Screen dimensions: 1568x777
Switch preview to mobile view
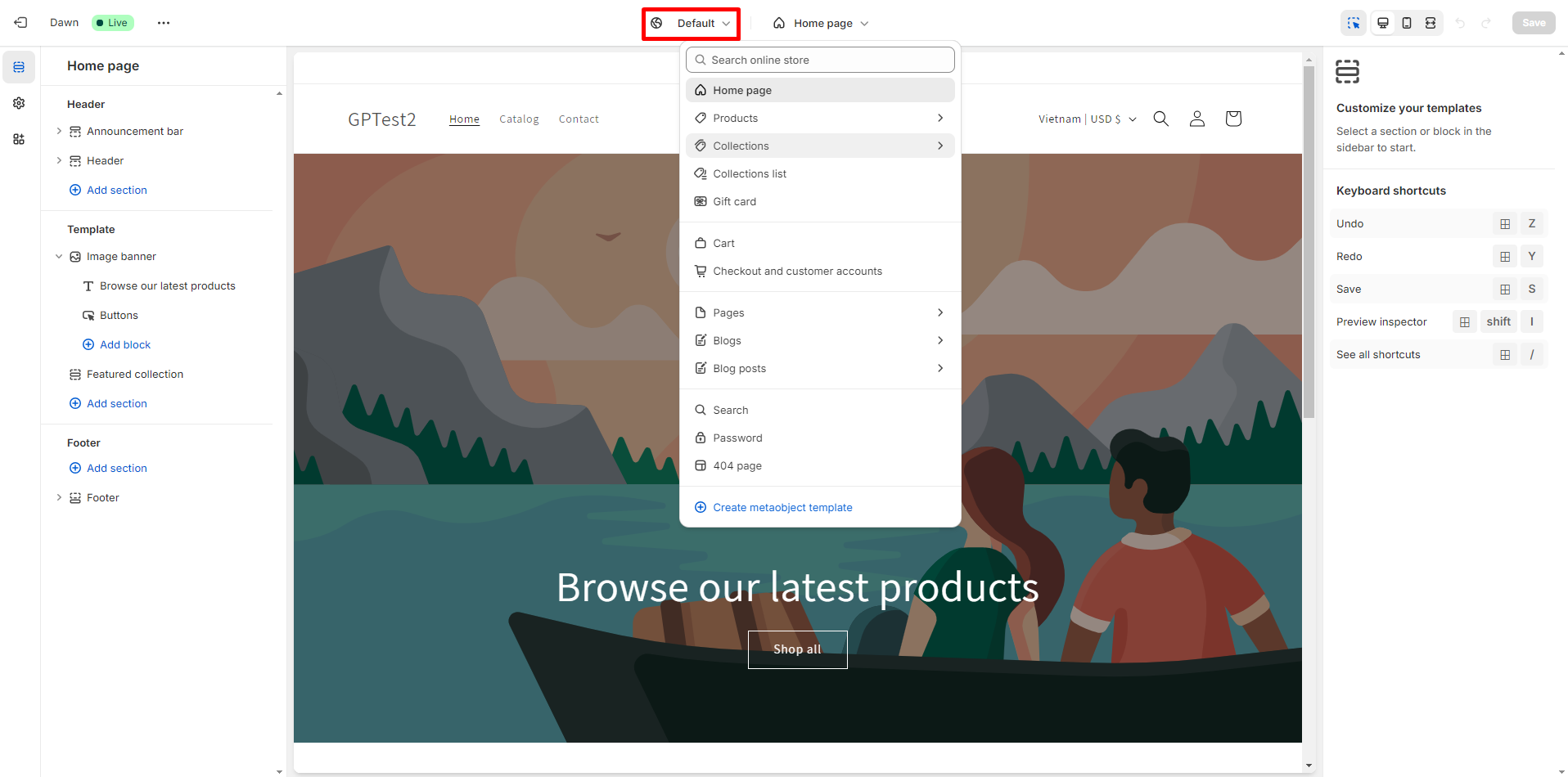pos(1406,23)
